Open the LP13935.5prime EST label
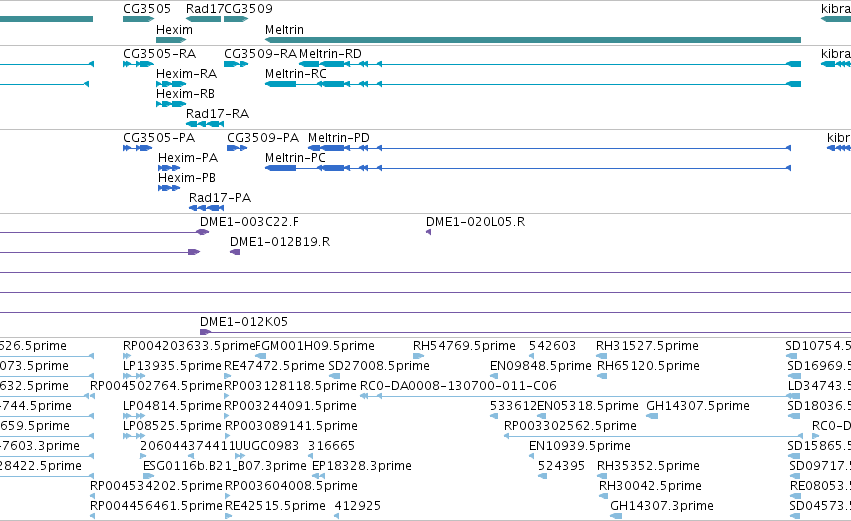Image resolution: width=851 pixels, height=521 pixels. (x=172, y=366)
